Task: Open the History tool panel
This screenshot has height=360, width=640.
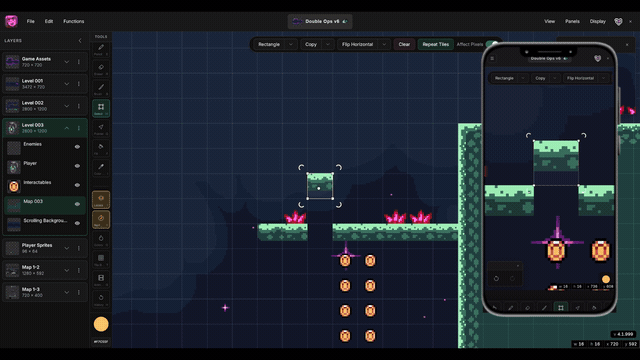Action: (x=101, y=299)
